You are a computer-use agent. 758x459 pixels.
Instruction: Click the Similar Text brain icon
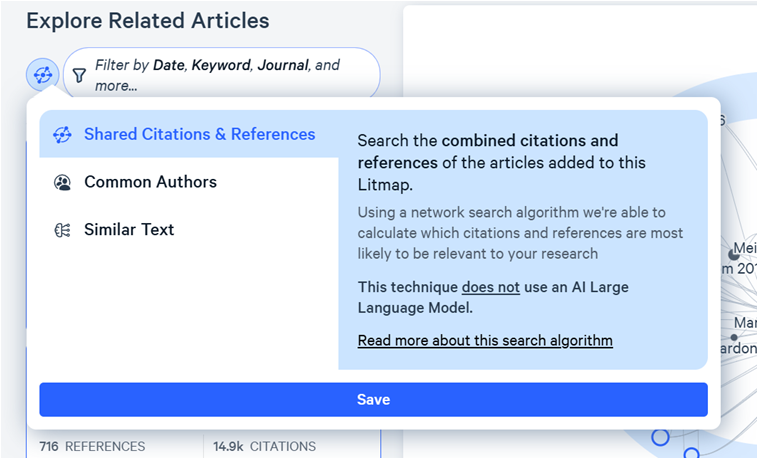coord(62,230)
